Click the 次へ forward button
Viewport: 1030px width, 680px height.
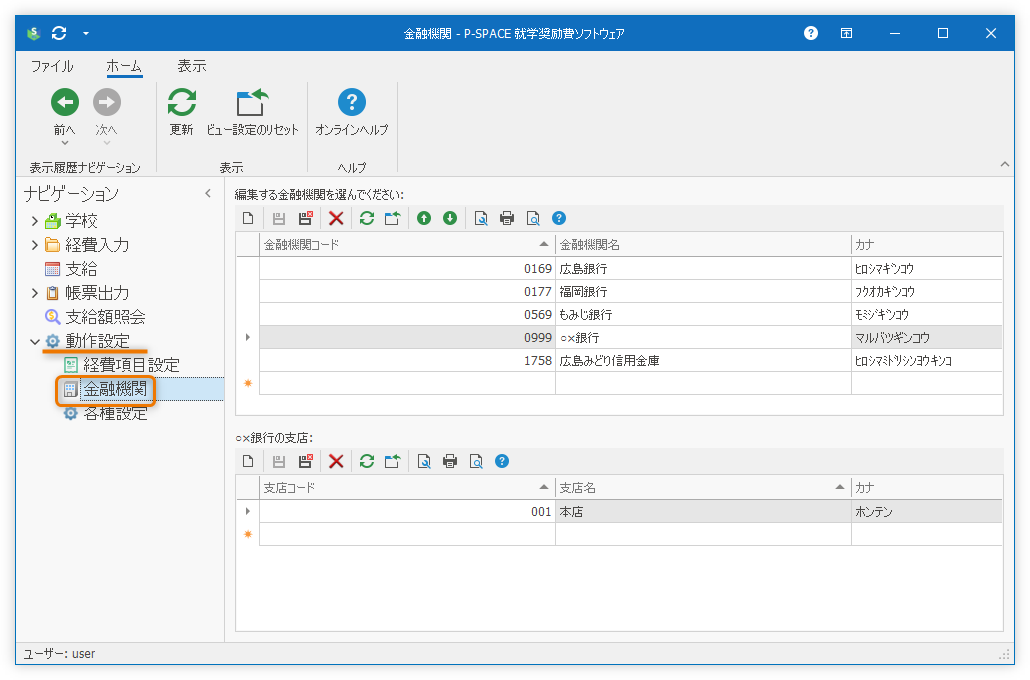(x=106, y=112)
